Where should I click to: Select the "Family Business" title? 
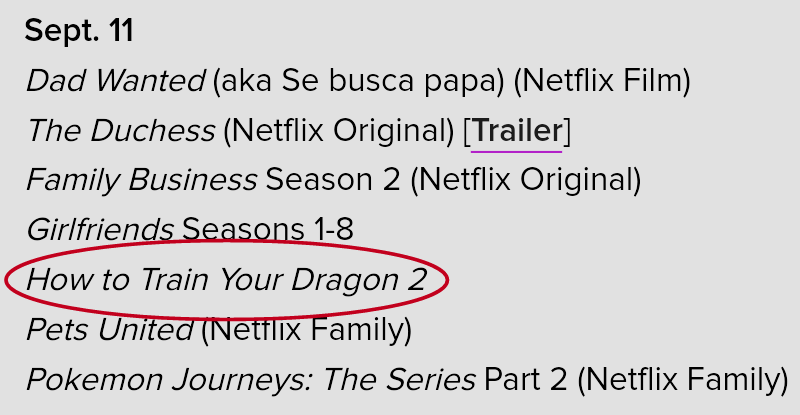point(142,180)
